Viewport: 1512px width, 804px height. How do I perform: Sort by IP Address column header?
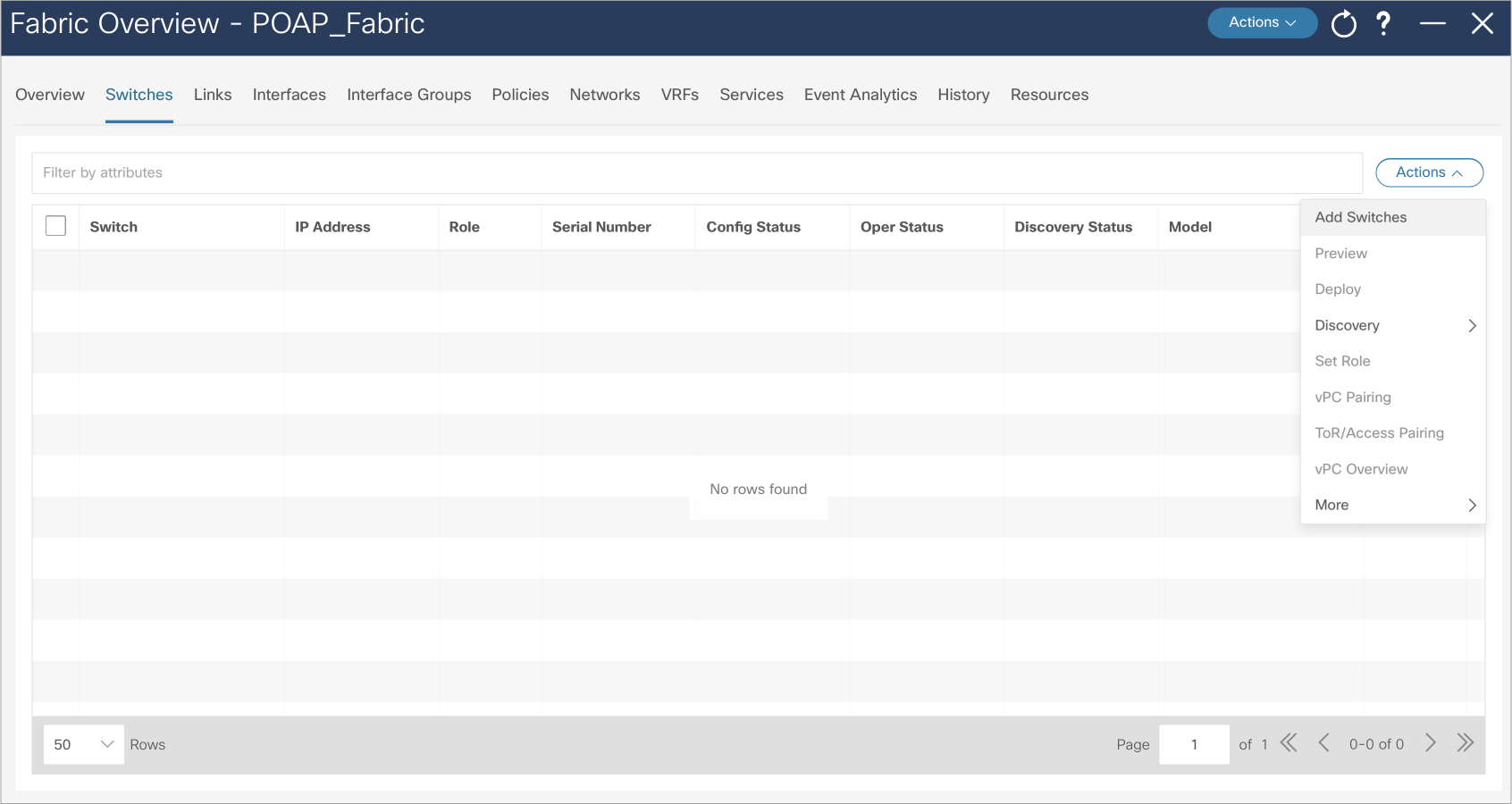(x=332, y=227)
